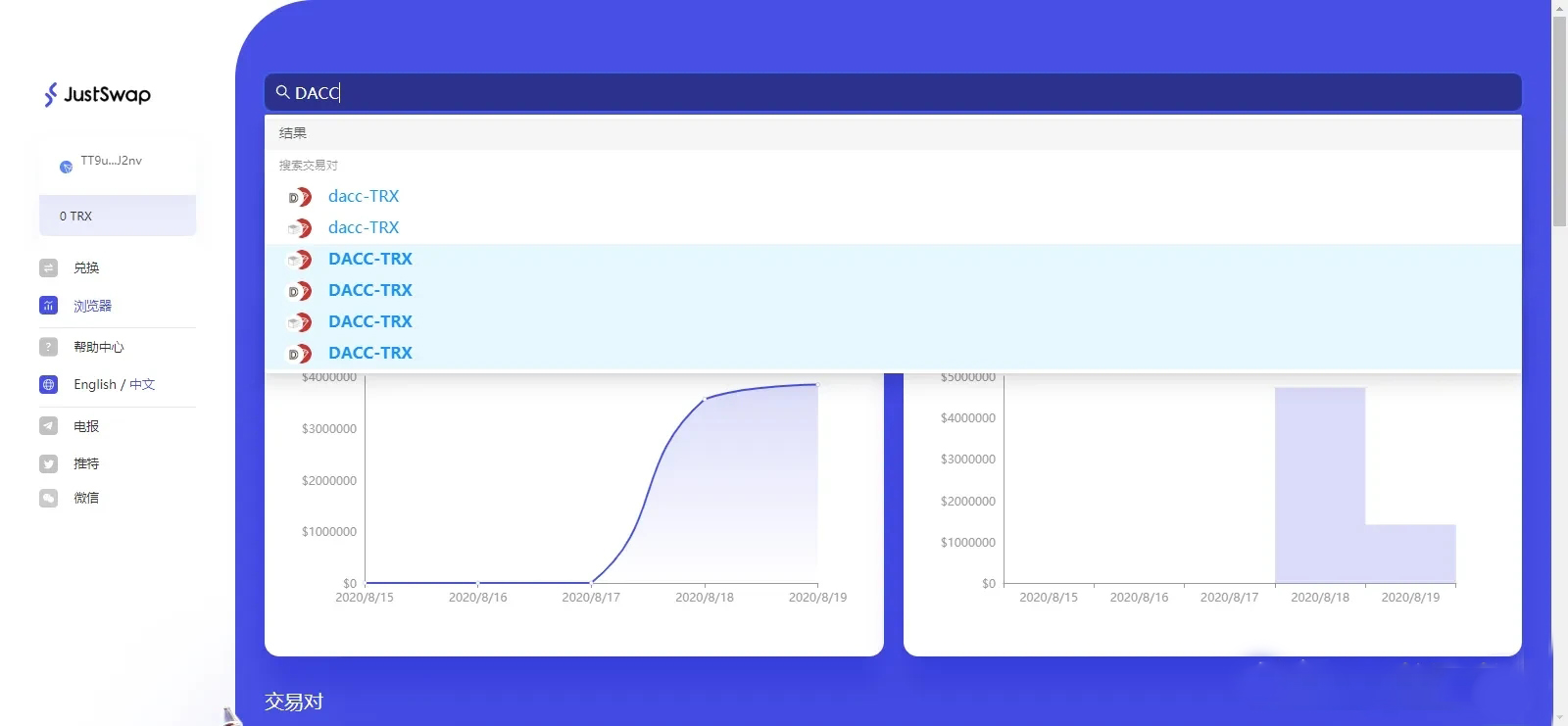Click the 结果 results header

pyautogui.click(x=893, y=132)
